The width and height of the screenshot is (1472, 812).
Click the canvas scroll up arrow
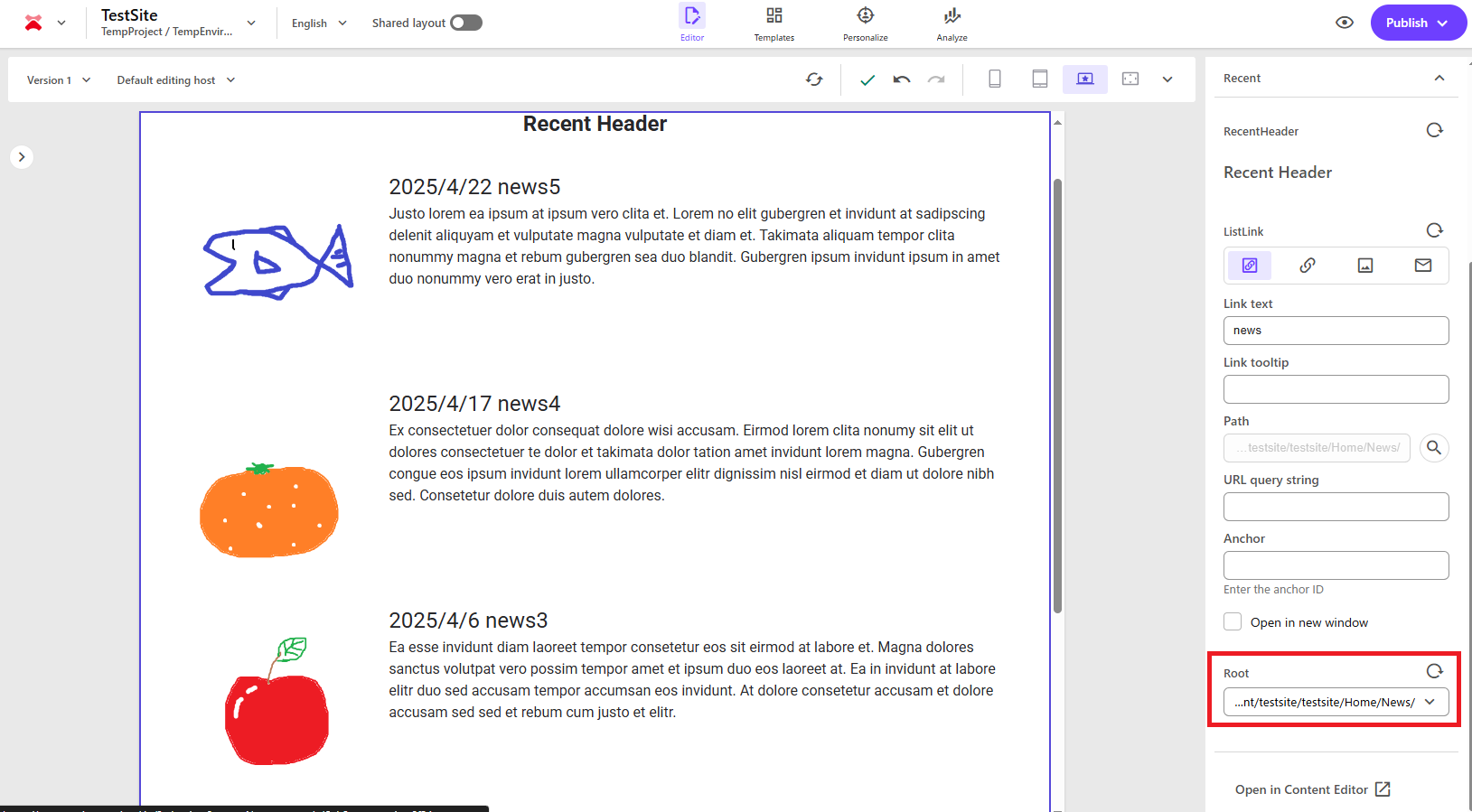(x=1057, y=122)
